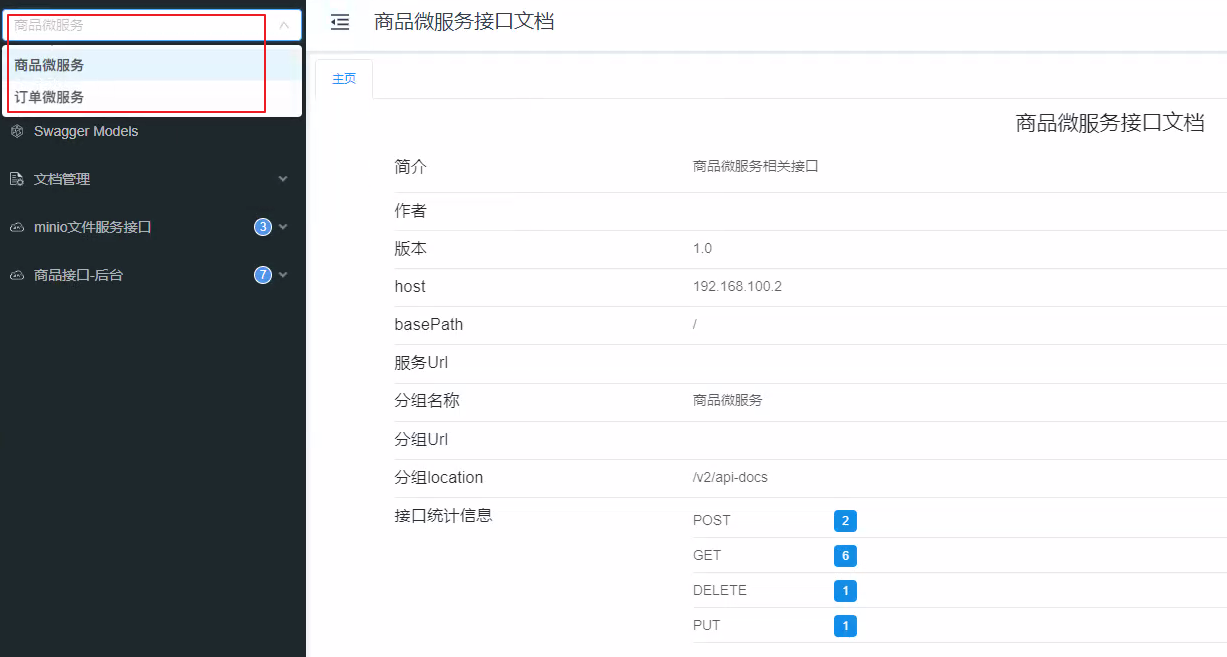Click the DELETE count badge 1
Viewport: 1227px width, 657px height.
coord(845,591)
